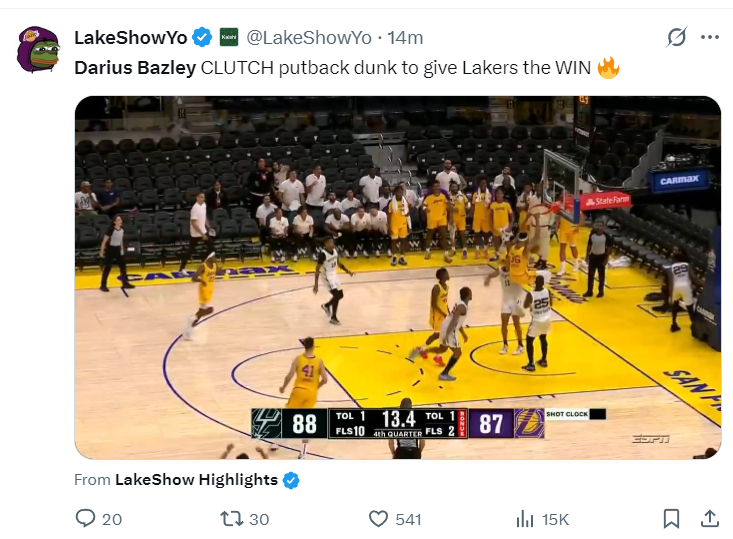This screenshot has height=539, width=733.
Task: Click the blue verified badge beside LakeShowYo
Action: 202,37
